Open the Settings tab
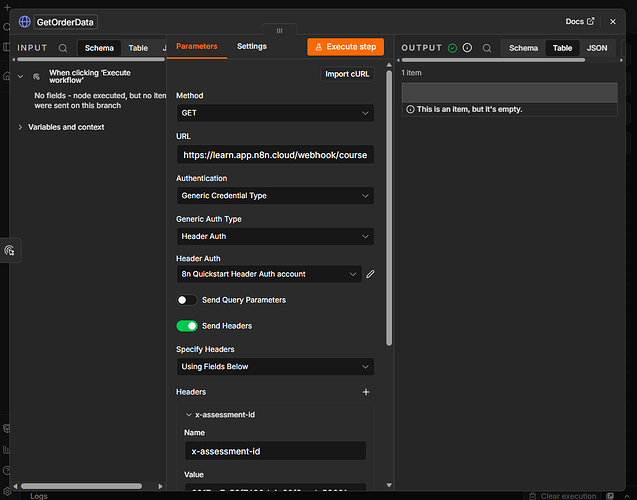This screenshot has height=500, width=637. tap(252, 46)
